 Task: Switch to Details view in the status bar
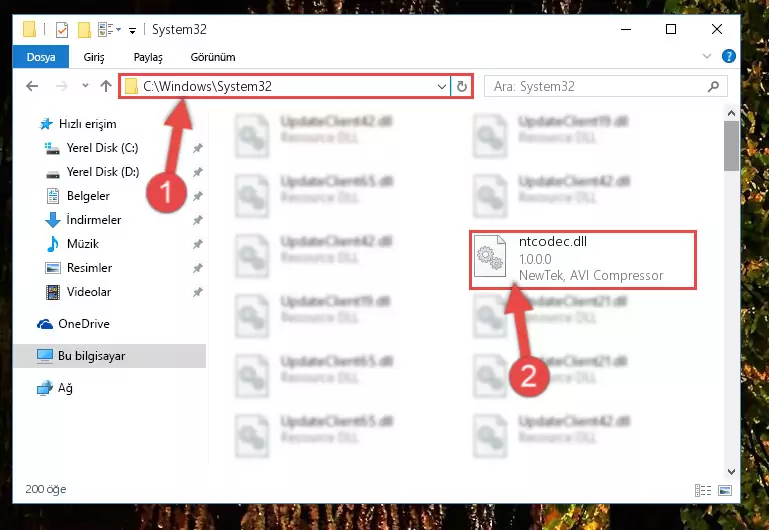pyautogui.click(x=703, y=490)
